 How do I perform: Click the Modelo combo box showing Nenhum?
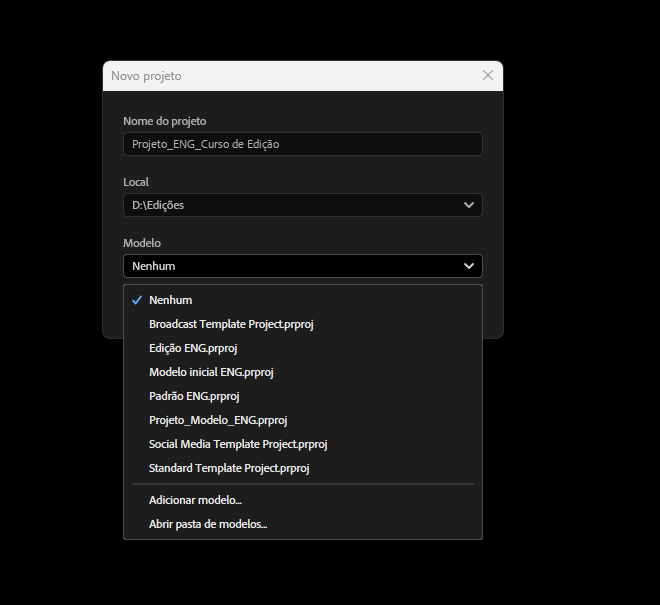coord(303,266)
